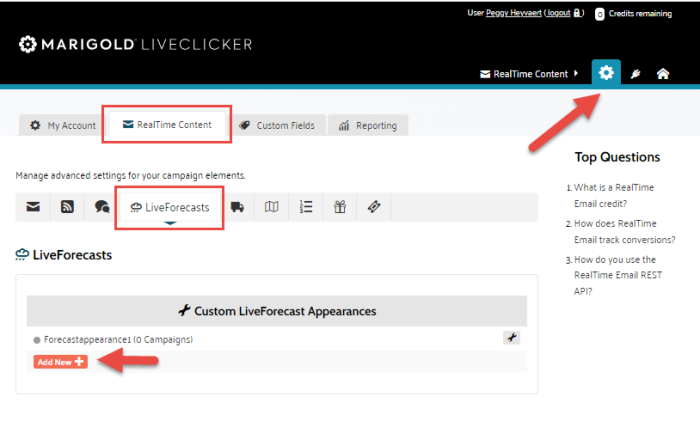This screenshot has height=427, width=700.
Task: Open the settings gear in header
Action: pyautogui.click(x=605, y=73)
